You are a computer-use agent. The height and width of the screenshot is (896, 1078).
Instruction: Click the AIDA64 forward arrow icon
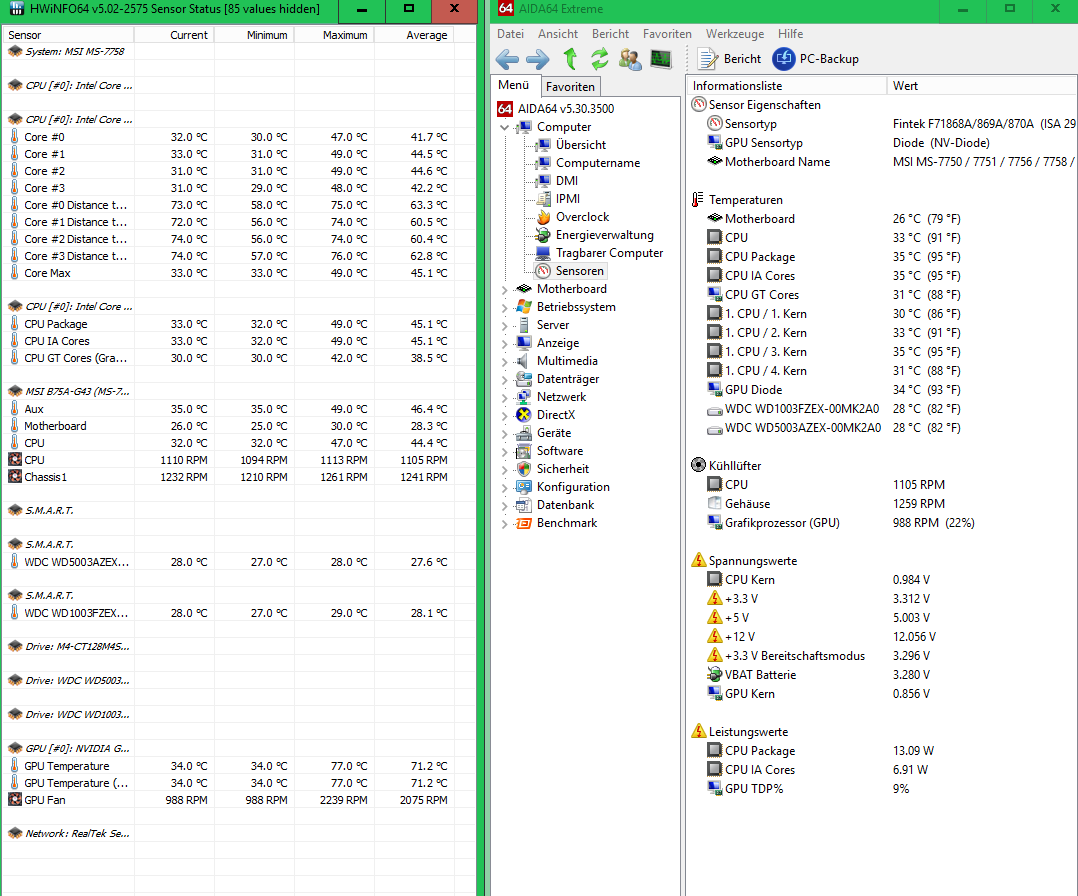[x=538, y=60]
